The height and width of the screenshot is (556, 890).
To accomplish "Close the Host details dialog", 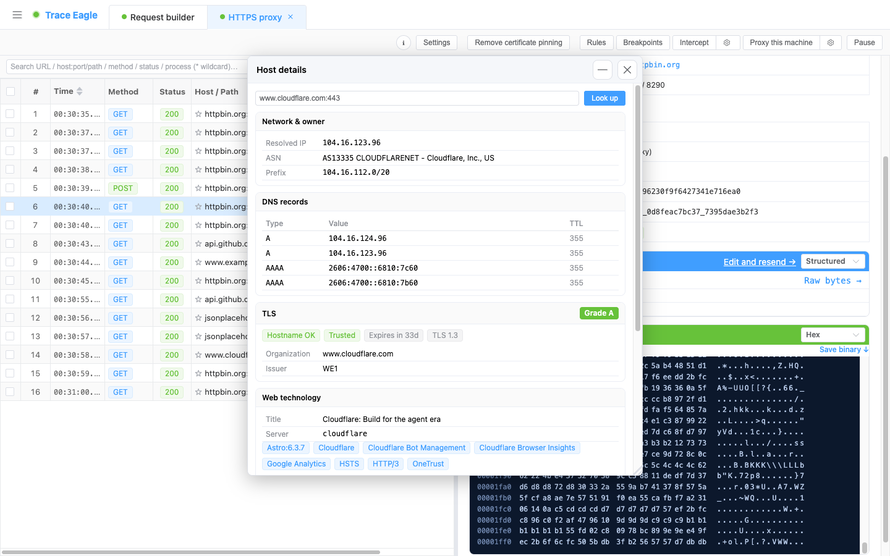I will [627, 70].
